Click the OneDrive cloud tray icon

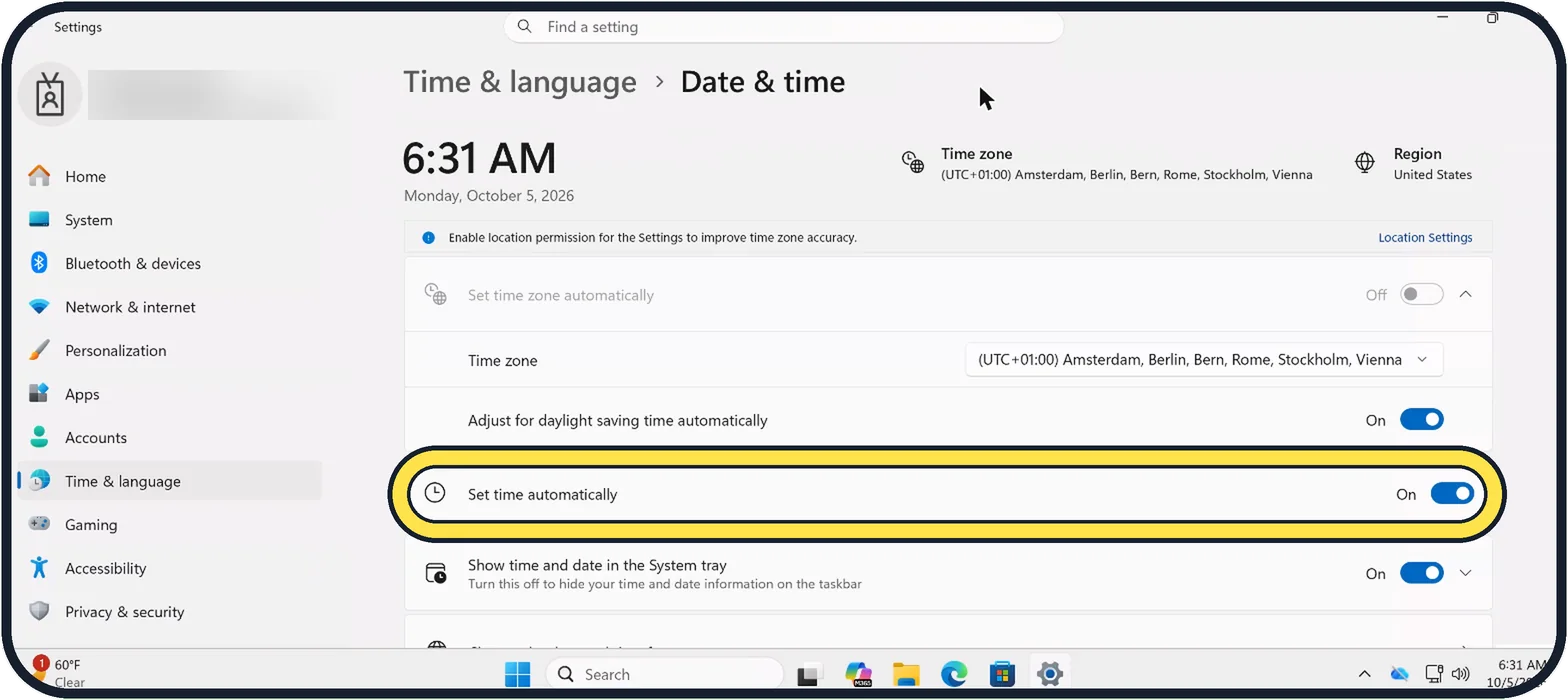pos(1400,674)
